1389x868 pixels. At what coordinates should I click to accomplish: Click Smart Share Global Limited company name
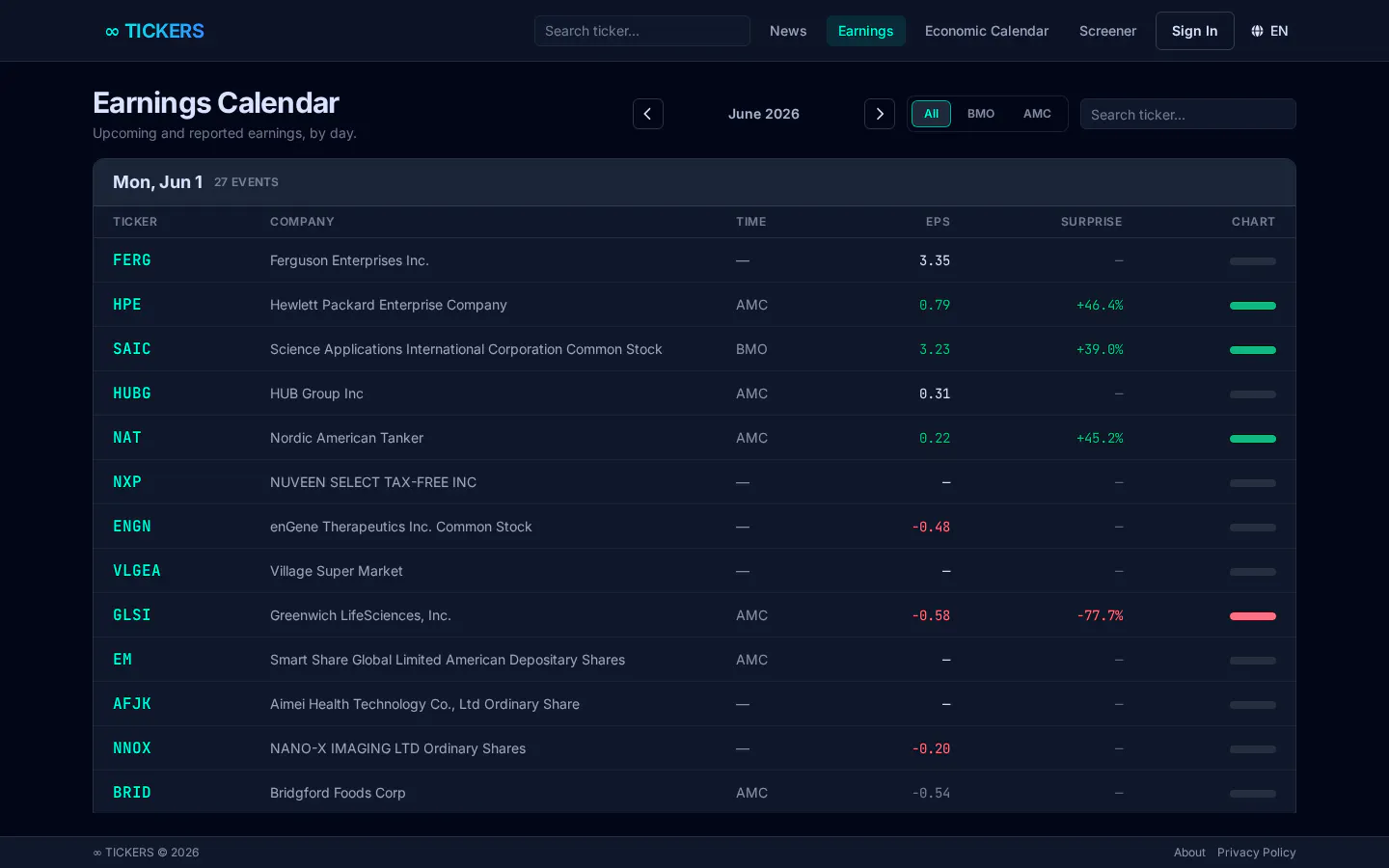[x=448, y=660]
